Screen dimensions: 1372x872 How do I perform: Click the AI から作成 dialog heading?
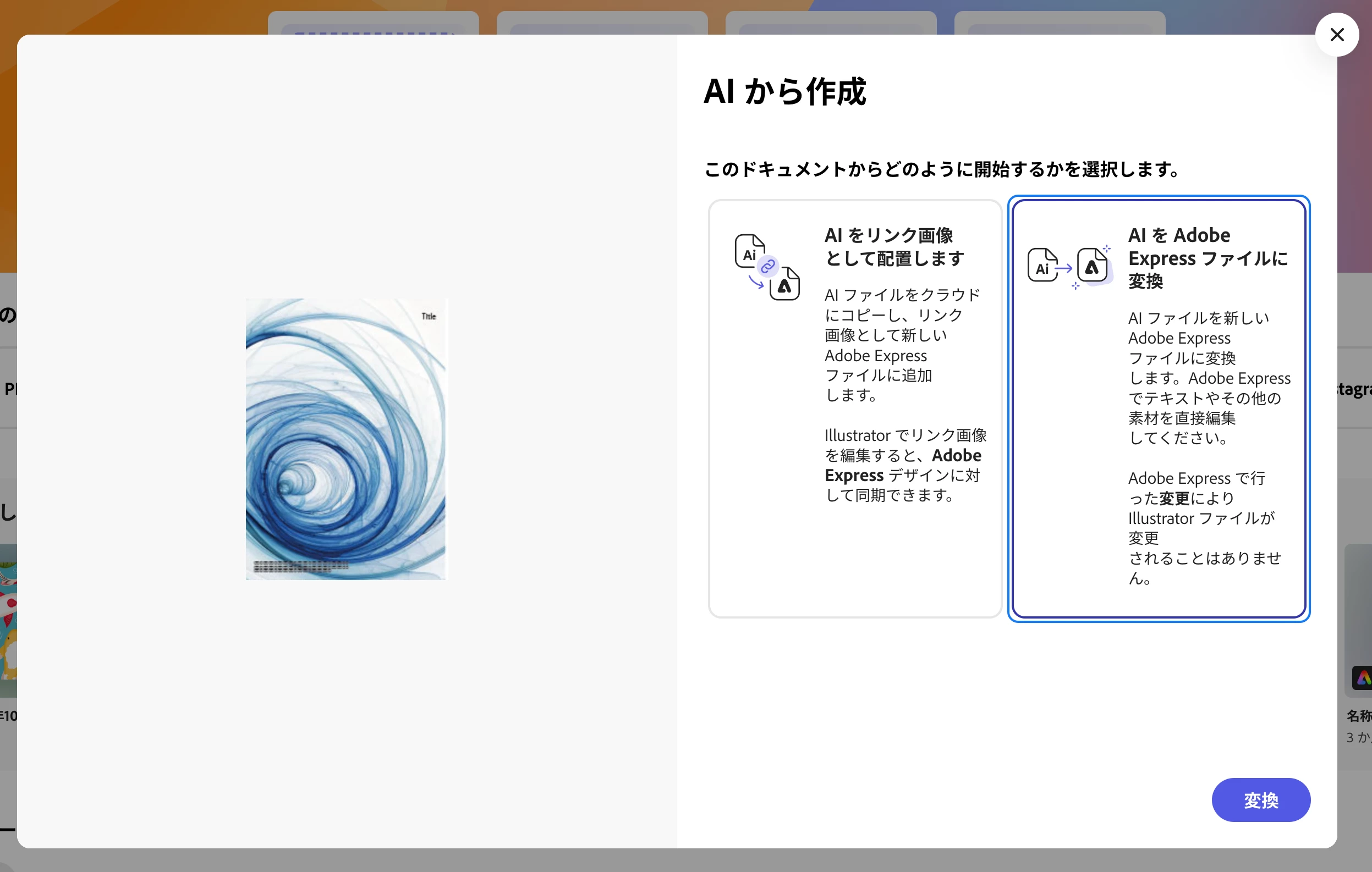784,91
